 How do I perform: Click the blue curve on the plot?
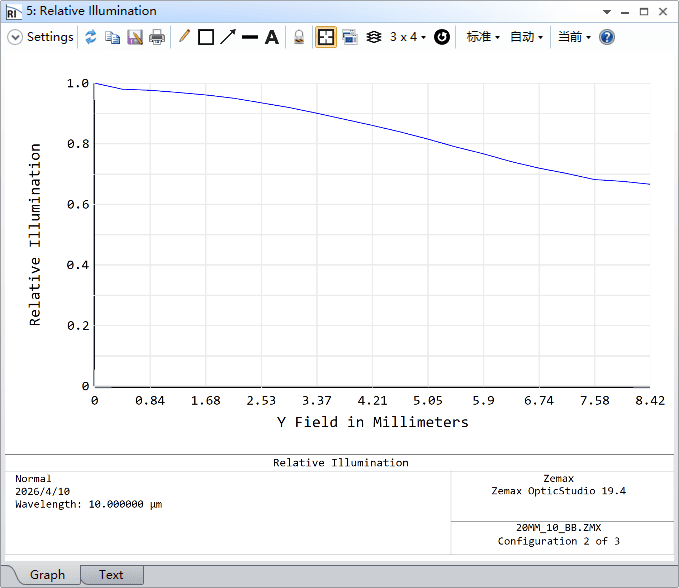[x=372, y=125]
